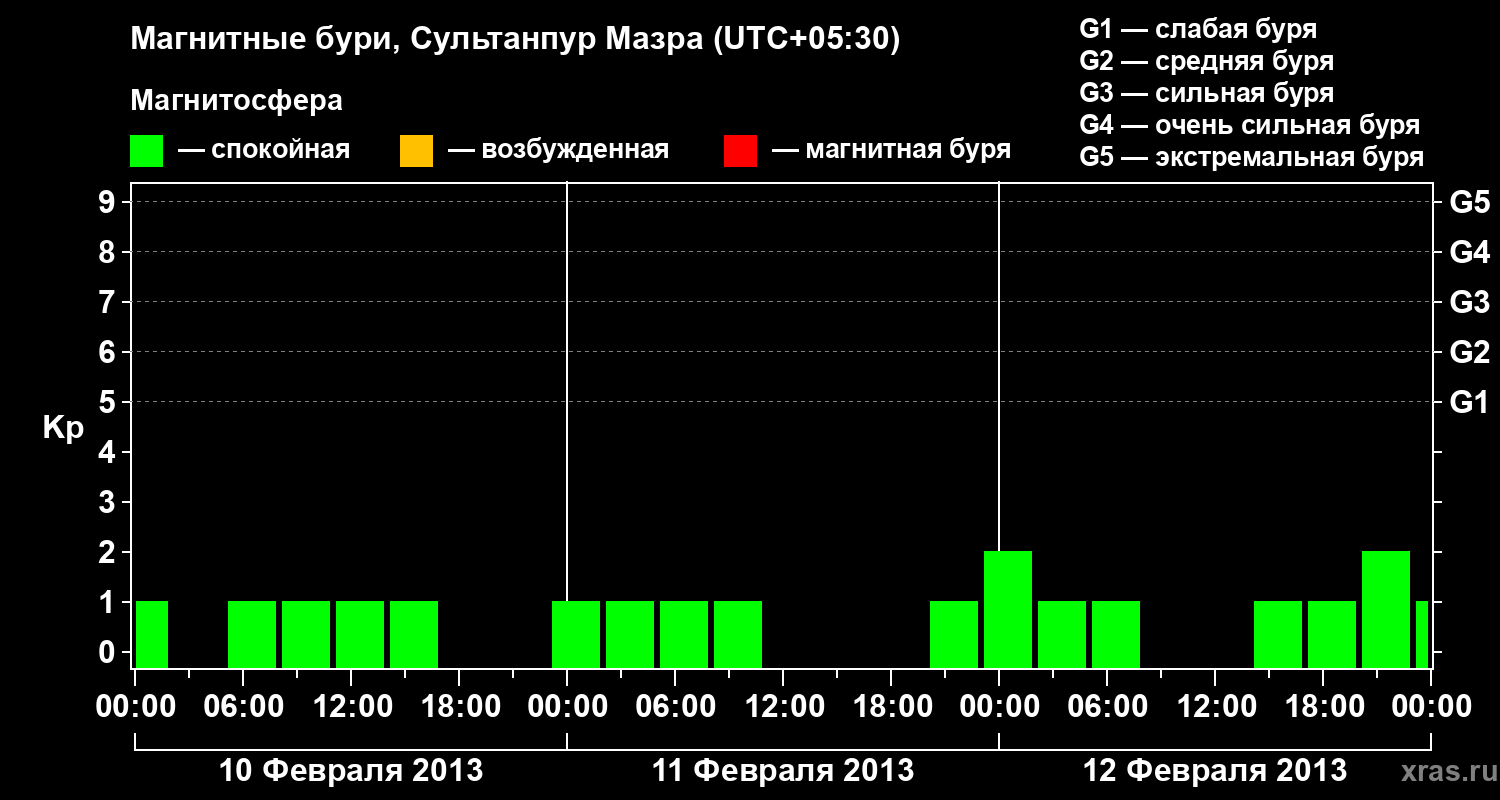Click the 'Магнитосфера' legend heading

[x=237, y=101]
